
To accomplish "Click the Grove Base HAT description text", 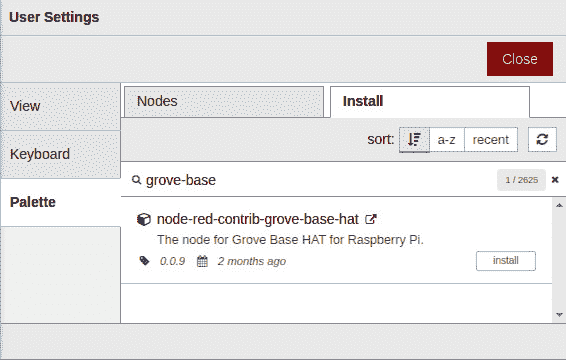I will tap(290, 240).
